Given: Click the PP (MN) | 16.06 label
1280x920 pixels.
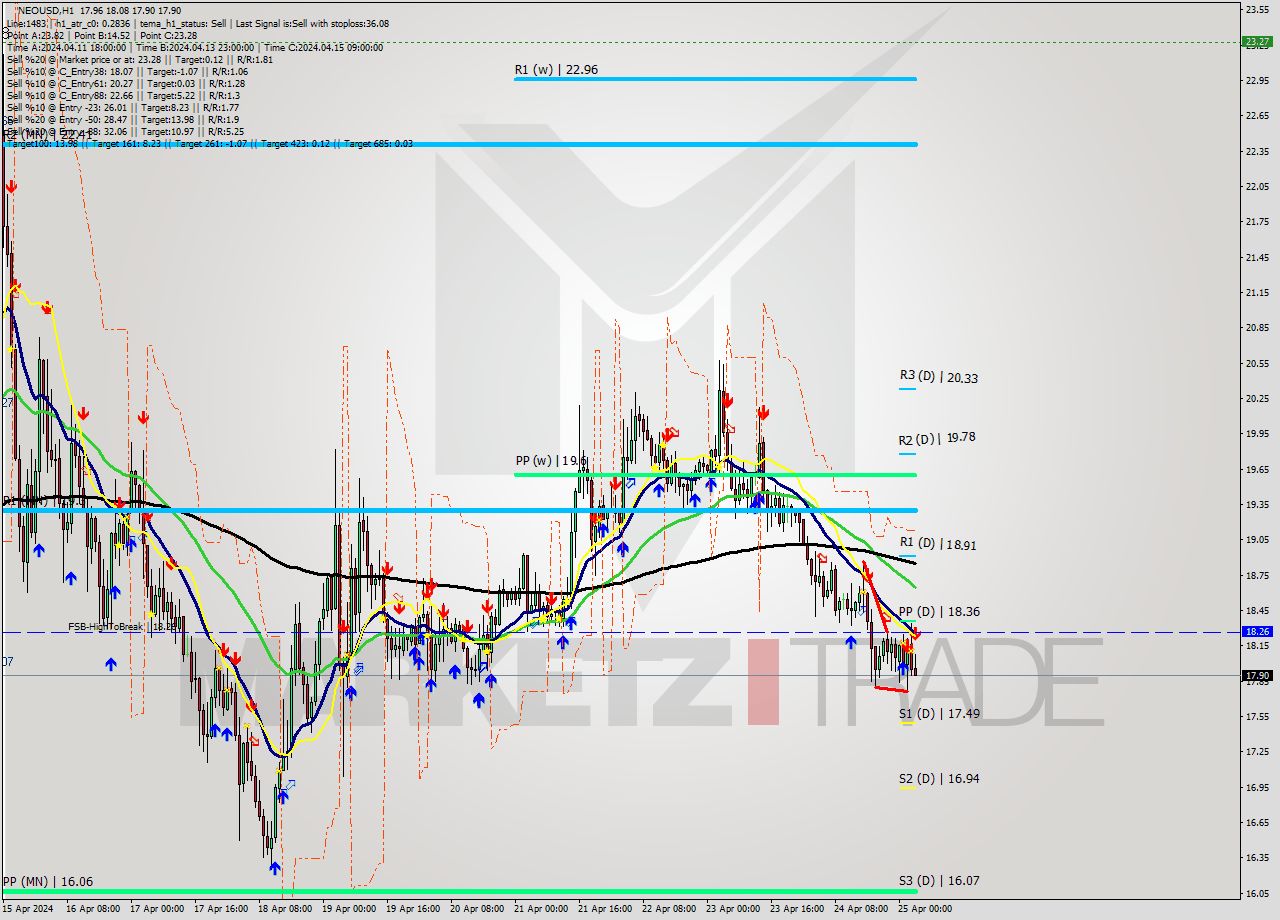Looking at the screenshot, I should pos(48,881).
